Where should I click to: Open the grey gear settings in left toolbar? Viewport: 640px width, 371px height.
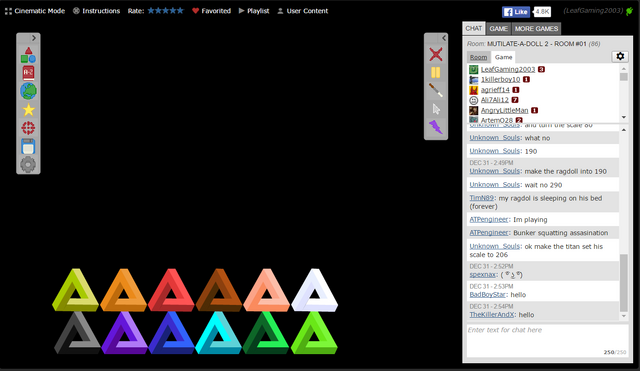click(x=28, y=165)
